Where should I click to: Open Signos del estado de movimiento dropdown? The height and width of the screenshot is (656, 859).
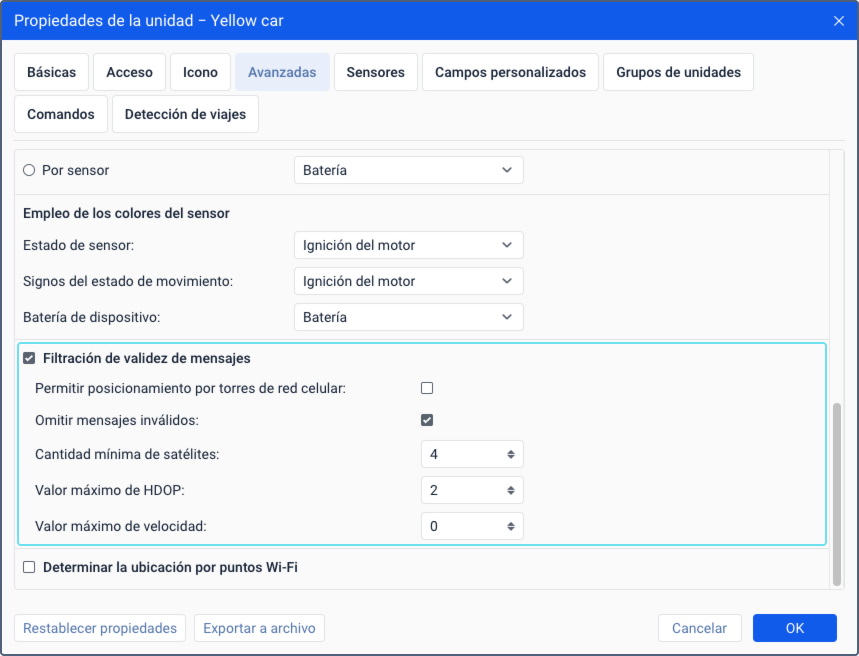409,281
